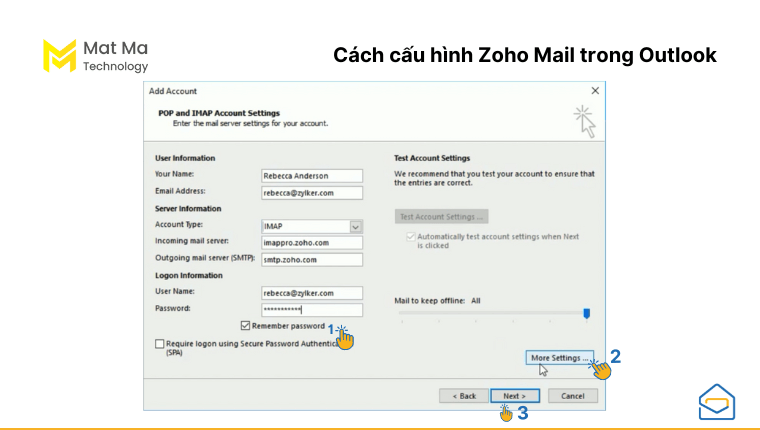The height and width of the screenshot is (430, 760).
Task: Enable Require logon using Secure Password Authentication
Action: pos(159,344)
